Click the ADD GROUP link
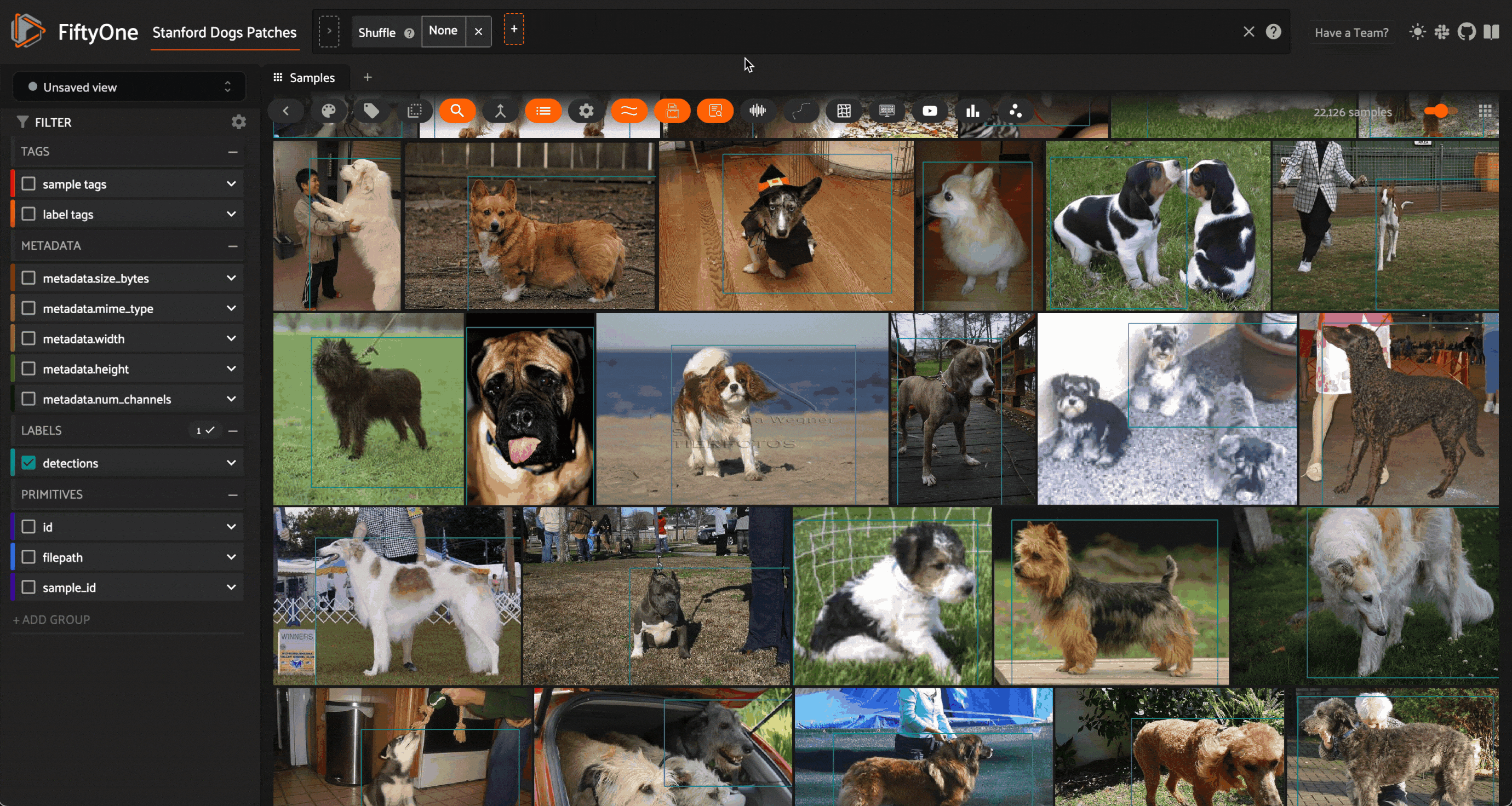The height and width of the screenshot is (806, 1512). (51, 619)
